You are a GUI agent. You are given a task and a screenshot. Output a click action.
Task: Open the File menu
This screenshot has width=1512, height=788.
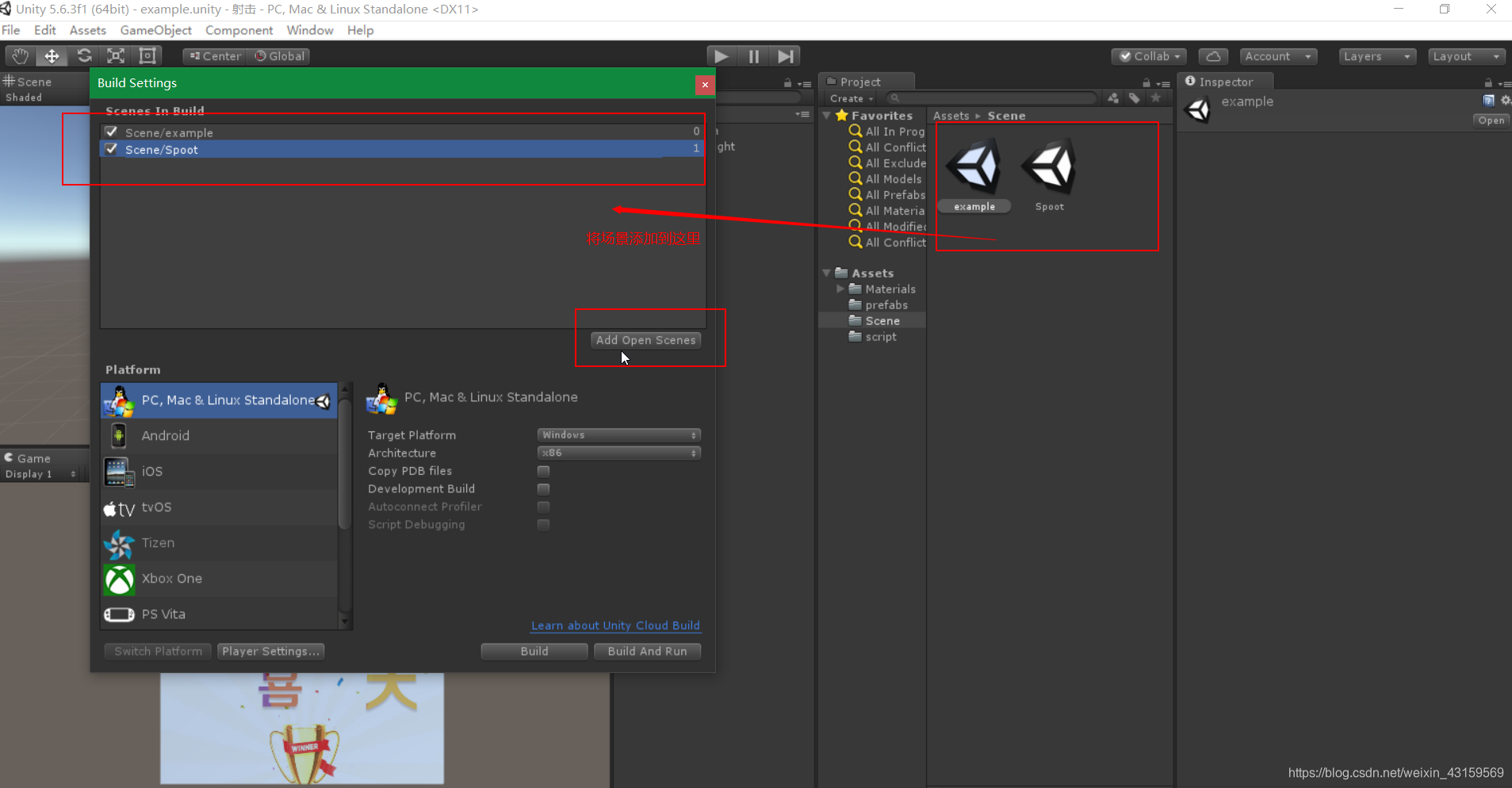pyautogui.click(x=11, y=30)
